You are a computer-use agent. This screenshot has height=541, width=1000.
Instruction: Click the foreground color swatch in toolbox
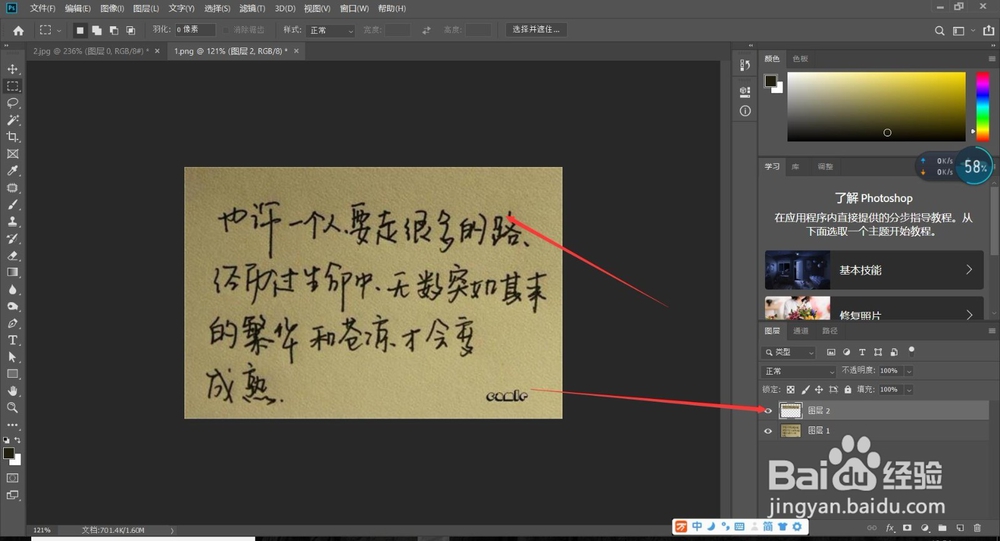click(x=8, y=454)
